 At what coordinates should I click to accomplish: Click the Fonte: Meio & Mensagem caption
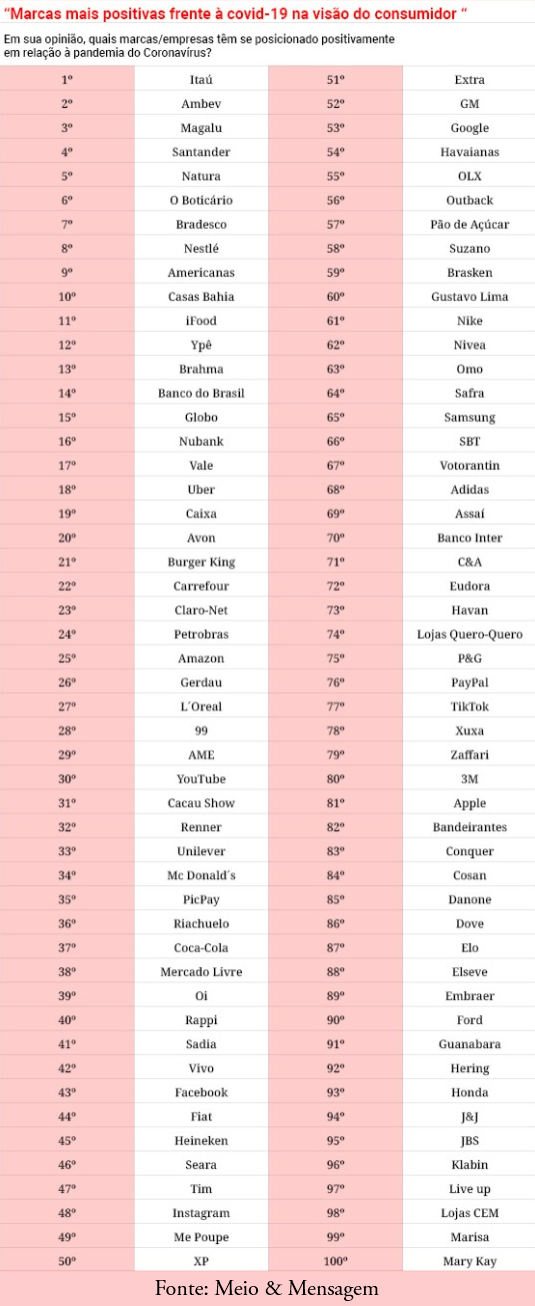(267, 1289)
